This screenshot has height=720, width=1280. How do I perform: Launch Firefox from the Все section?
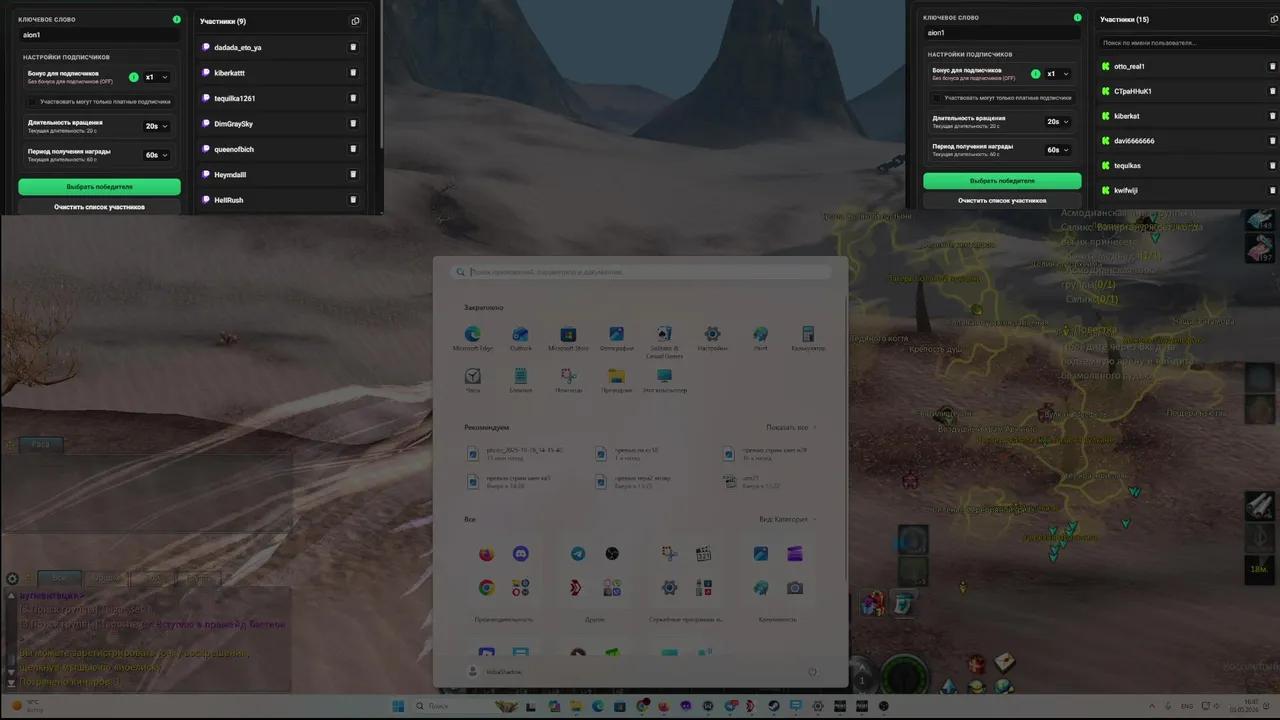[x=487, y=553]
